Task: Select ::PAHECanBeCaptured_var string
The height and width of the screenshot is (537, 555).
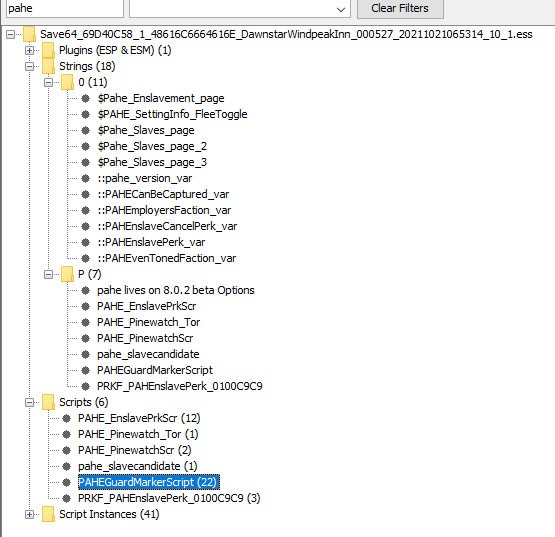Action: click(x=163, y=194)
